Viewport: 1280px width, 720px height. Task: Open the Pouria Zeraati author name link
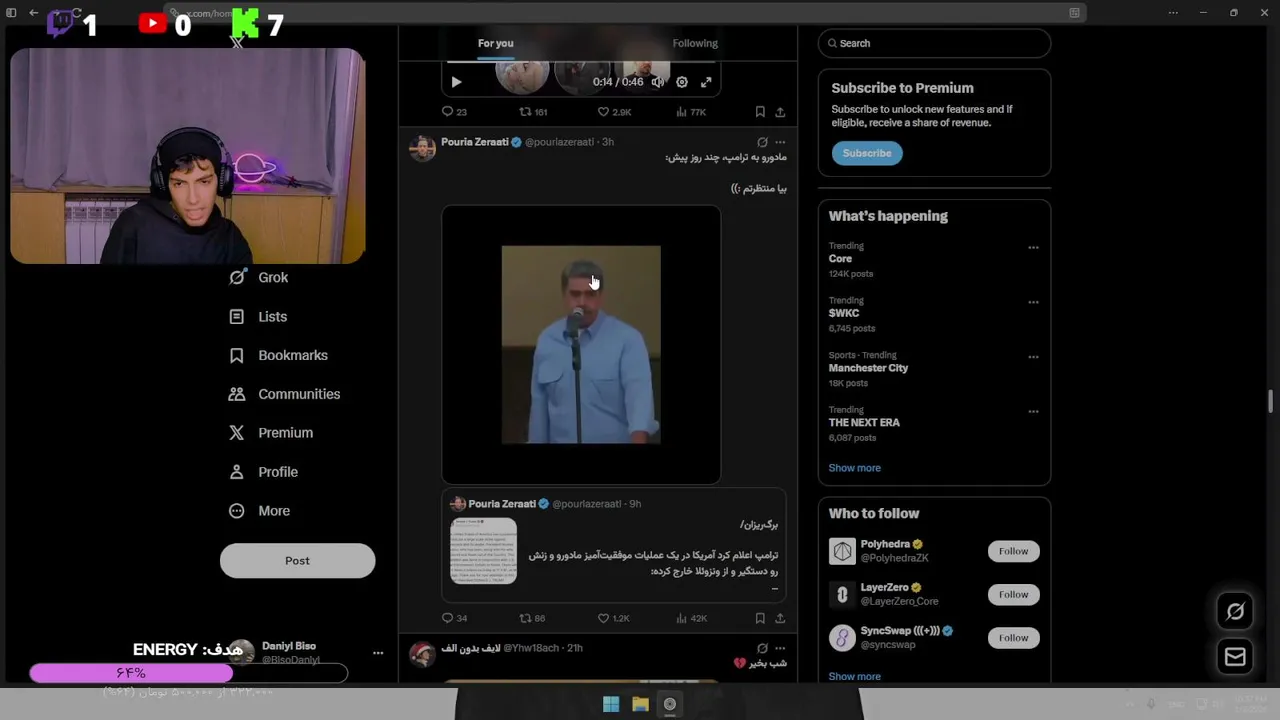tap(475, 142)
